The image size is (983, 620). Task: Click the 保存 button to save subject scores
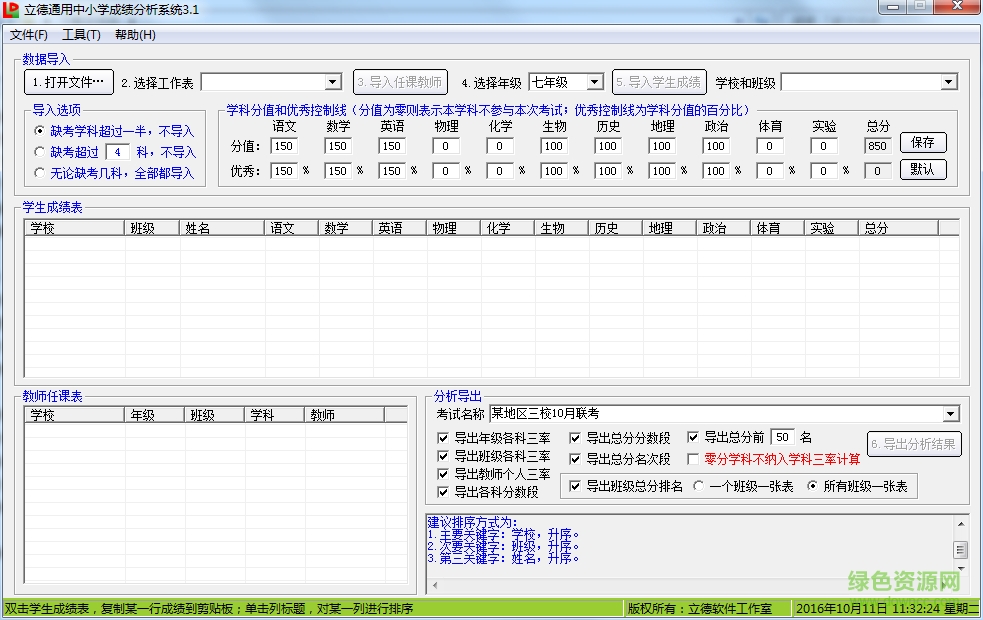tap(922, 142)
